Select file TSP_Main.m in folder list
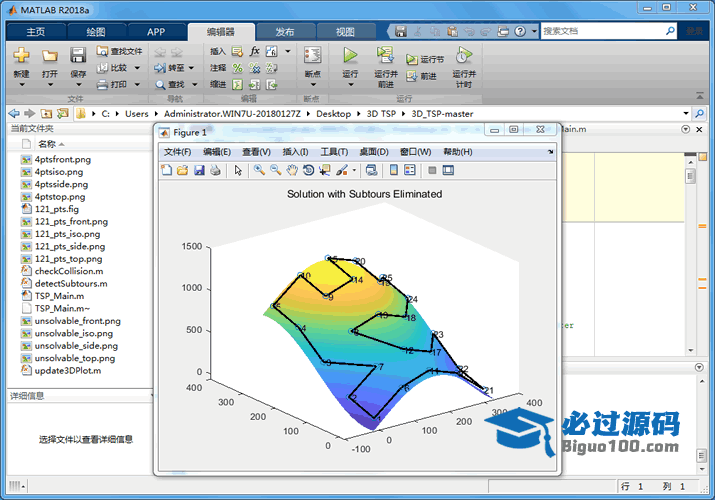This screenshot has height=500, width=715. [59, 296]
